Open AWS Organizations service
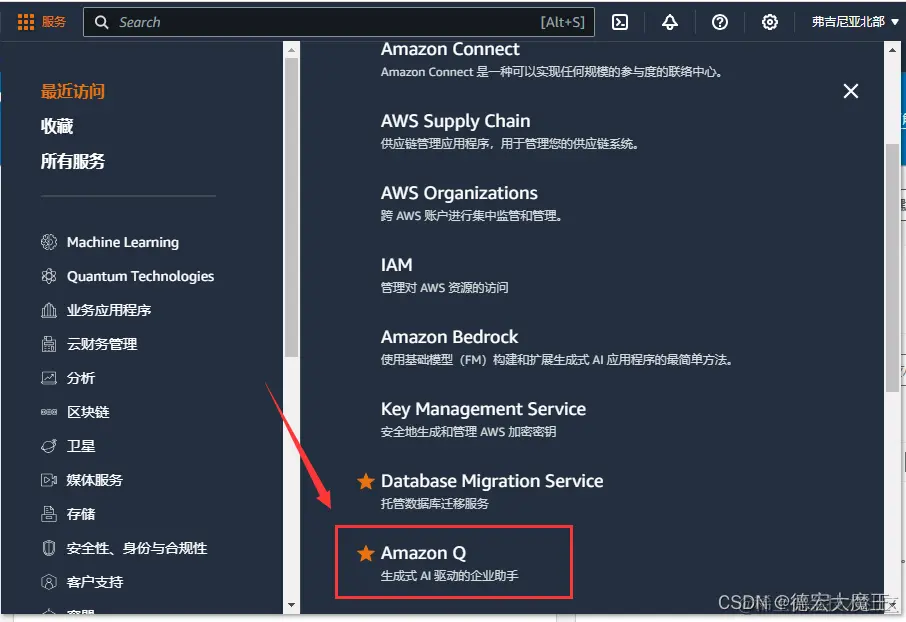The image size is (906, 622). [459, 193]
